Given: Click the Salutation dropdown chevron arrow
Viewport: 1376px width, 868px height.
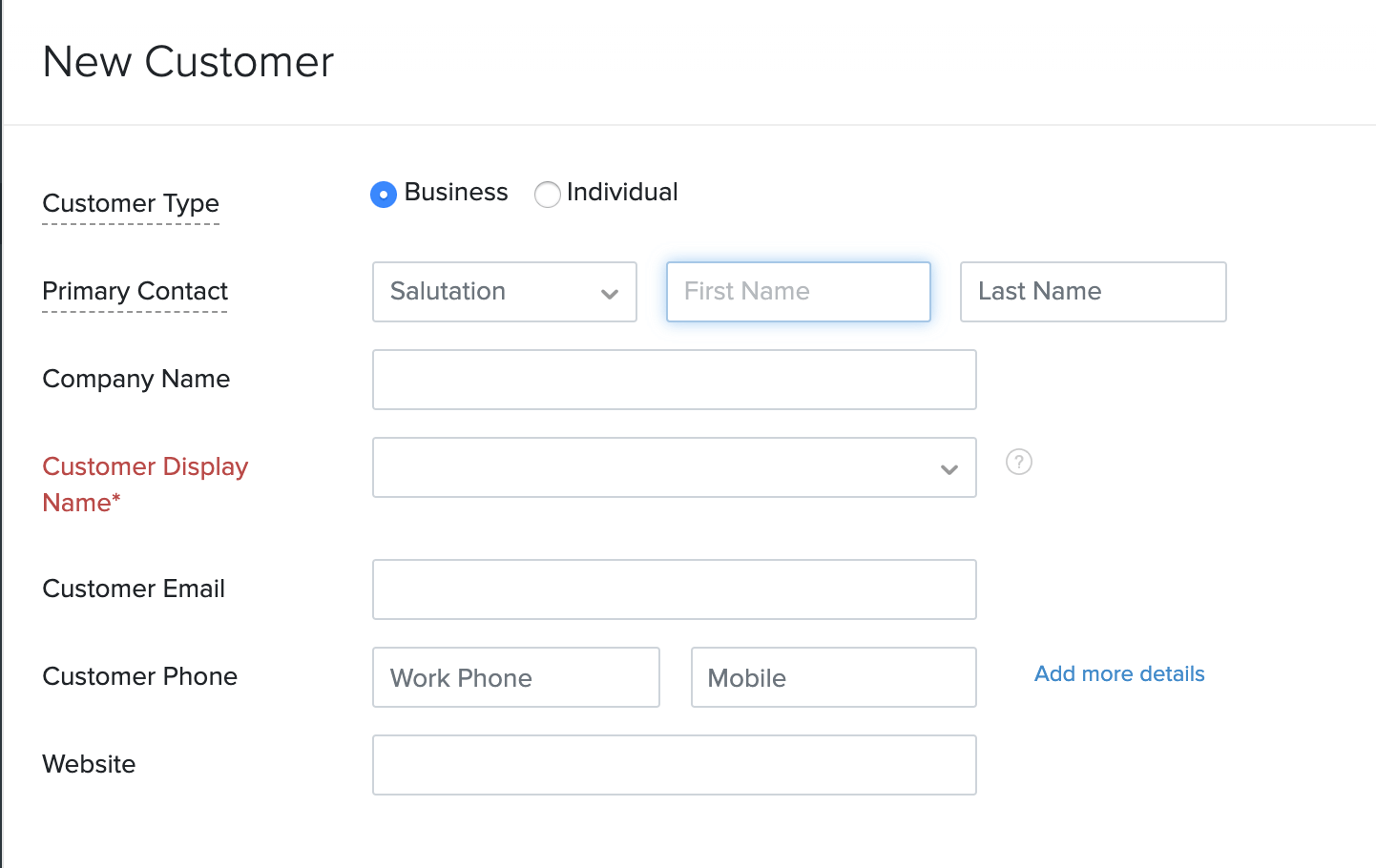Looking at the screenshot, I should [610, 294].
